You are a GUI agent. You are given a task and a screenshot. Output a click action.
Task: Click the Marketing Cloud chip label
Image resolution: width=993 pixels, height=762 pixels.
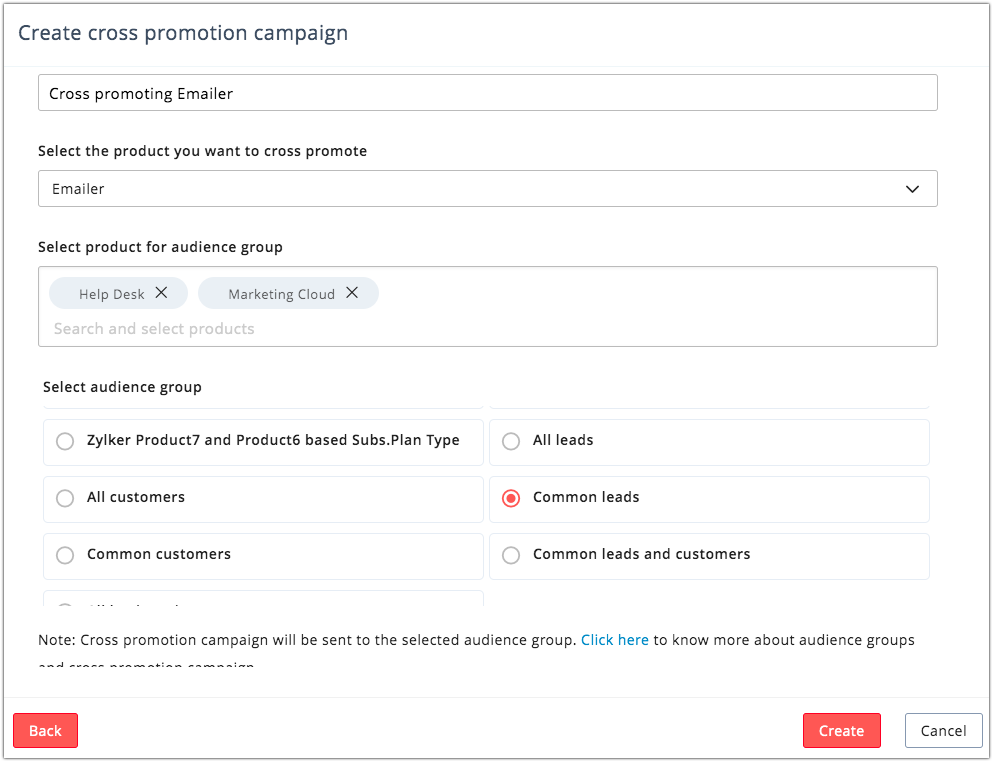[x=281, y=294]
